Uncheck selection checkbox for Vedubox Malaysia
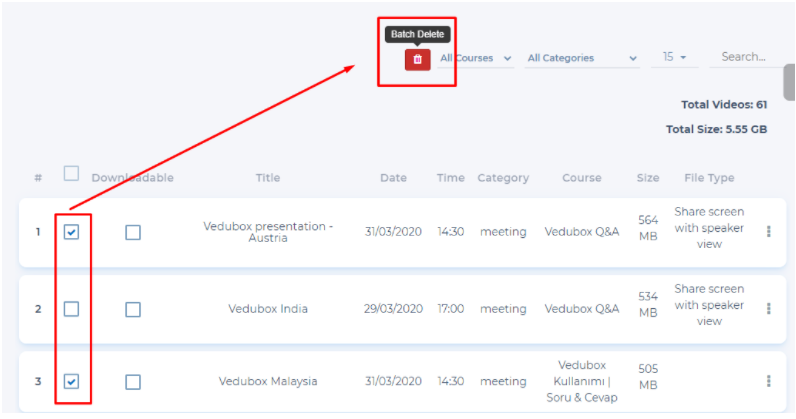The width and height of the screenshot is (796, 419). tap(72, 381)
